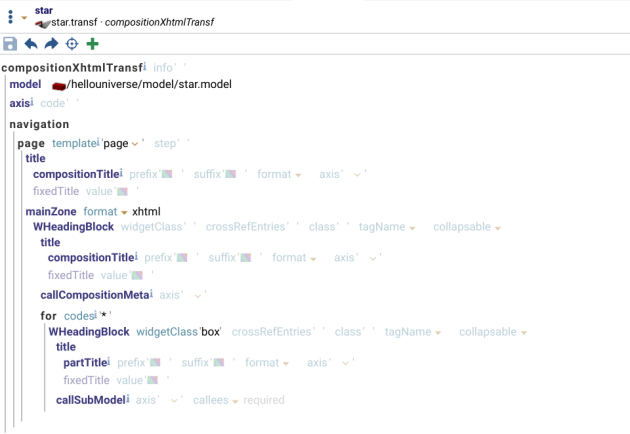This screenshot has height=434, width=630.
Task: Redo using the right arrow icon
Action: pos(51,43)
